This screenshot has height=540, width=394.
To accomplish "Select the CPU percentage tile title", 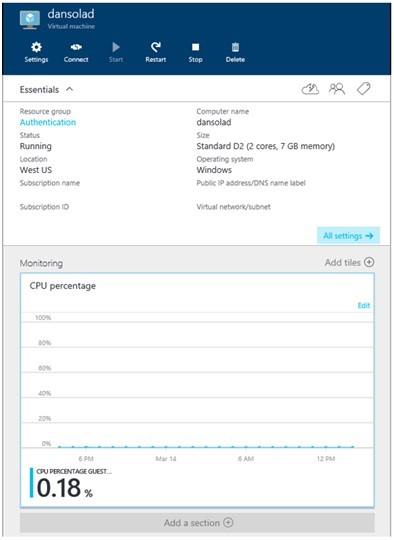I will [x=63, y=286].
